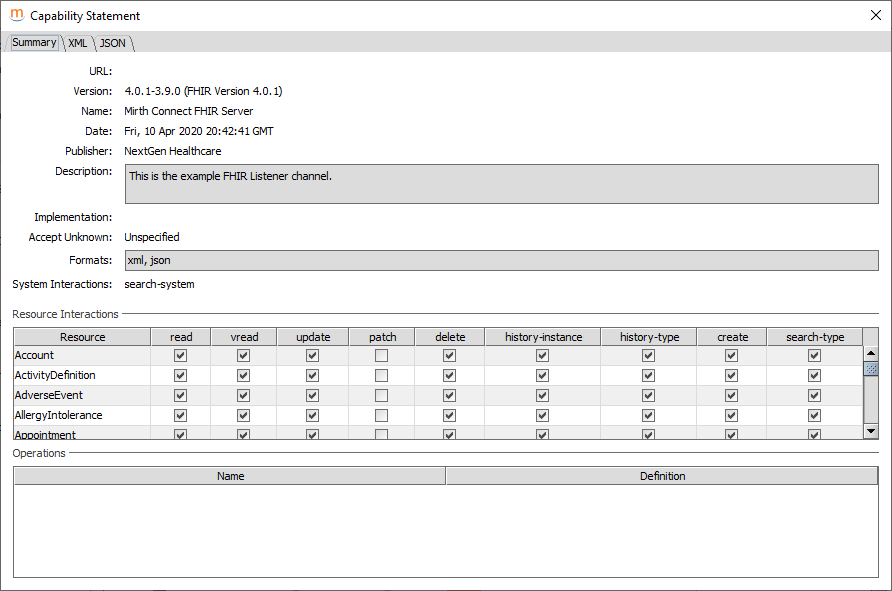Click the vread column header
The image size is (892, 591).
tap(244, 337)
